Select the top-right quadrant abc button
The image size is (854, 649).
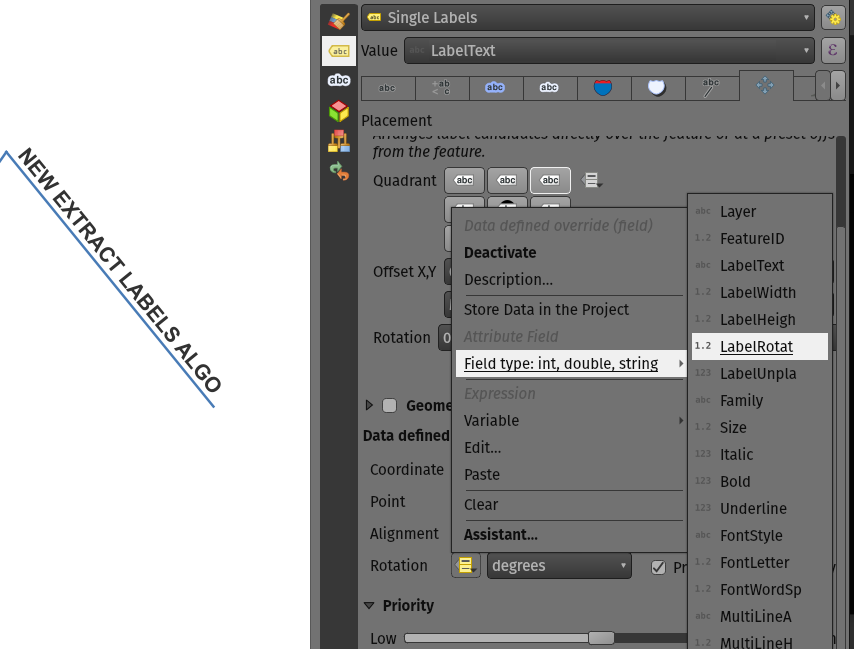[550, 180]
